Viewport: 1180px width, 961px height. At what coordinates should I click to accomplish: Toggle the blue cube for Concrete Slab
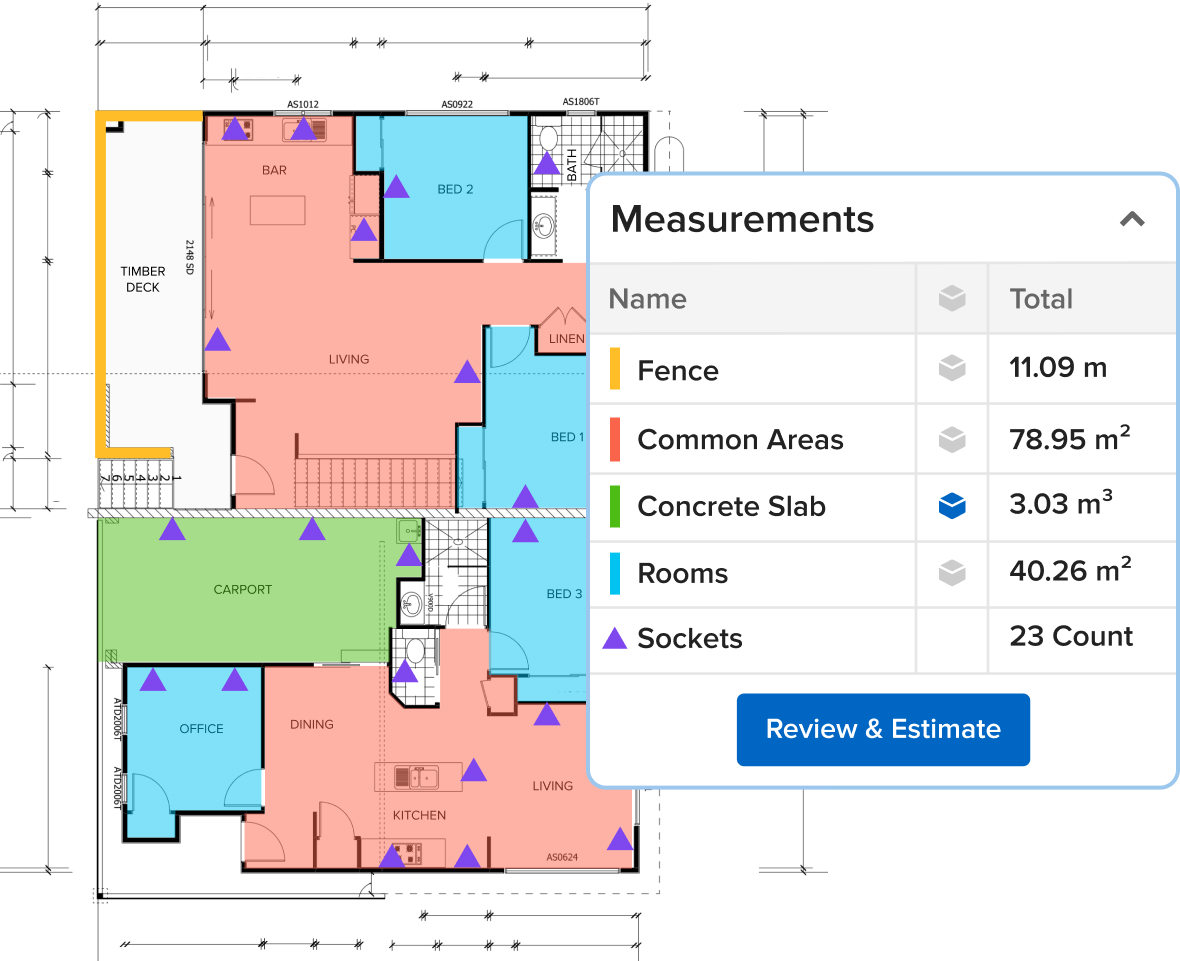pyautogui.click(x=952, y=506)
